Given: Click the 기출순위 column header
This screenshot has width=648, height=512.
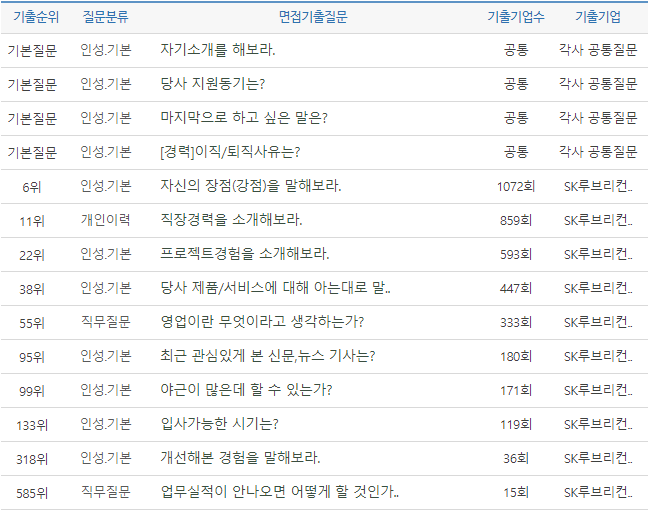Looking at the screenshot, I should click(x=31, y=17).
